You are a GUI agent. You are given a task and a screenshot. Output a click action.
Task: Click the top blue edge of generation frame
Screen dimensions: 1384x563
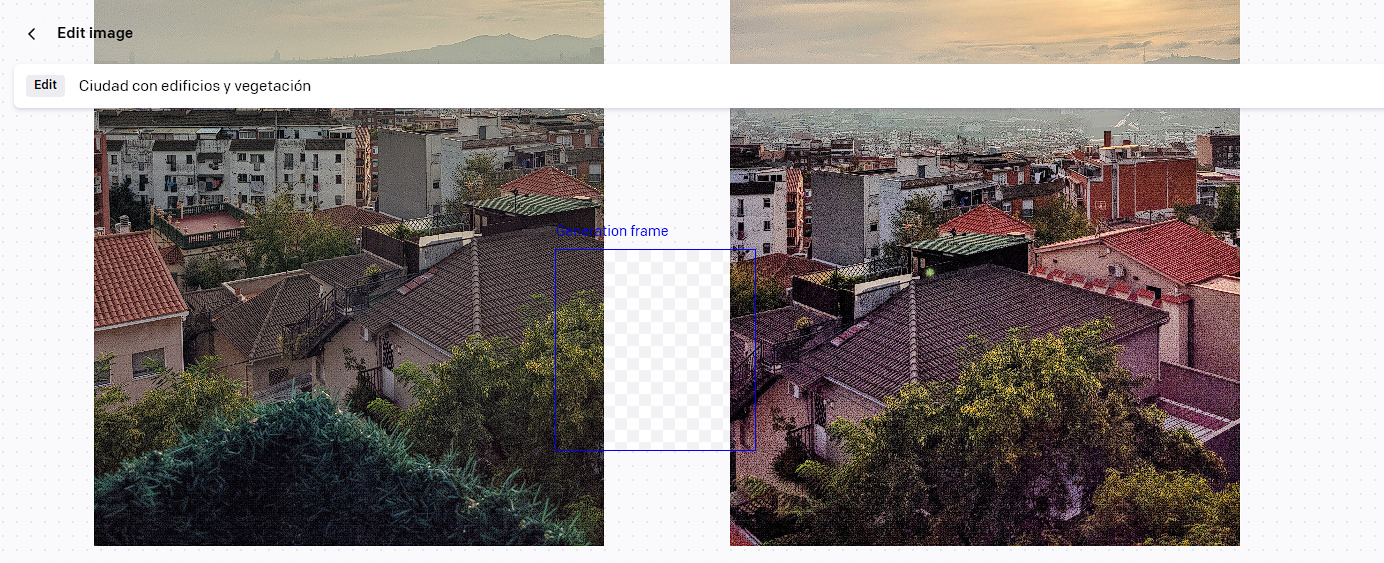click(x=668, y=249)
